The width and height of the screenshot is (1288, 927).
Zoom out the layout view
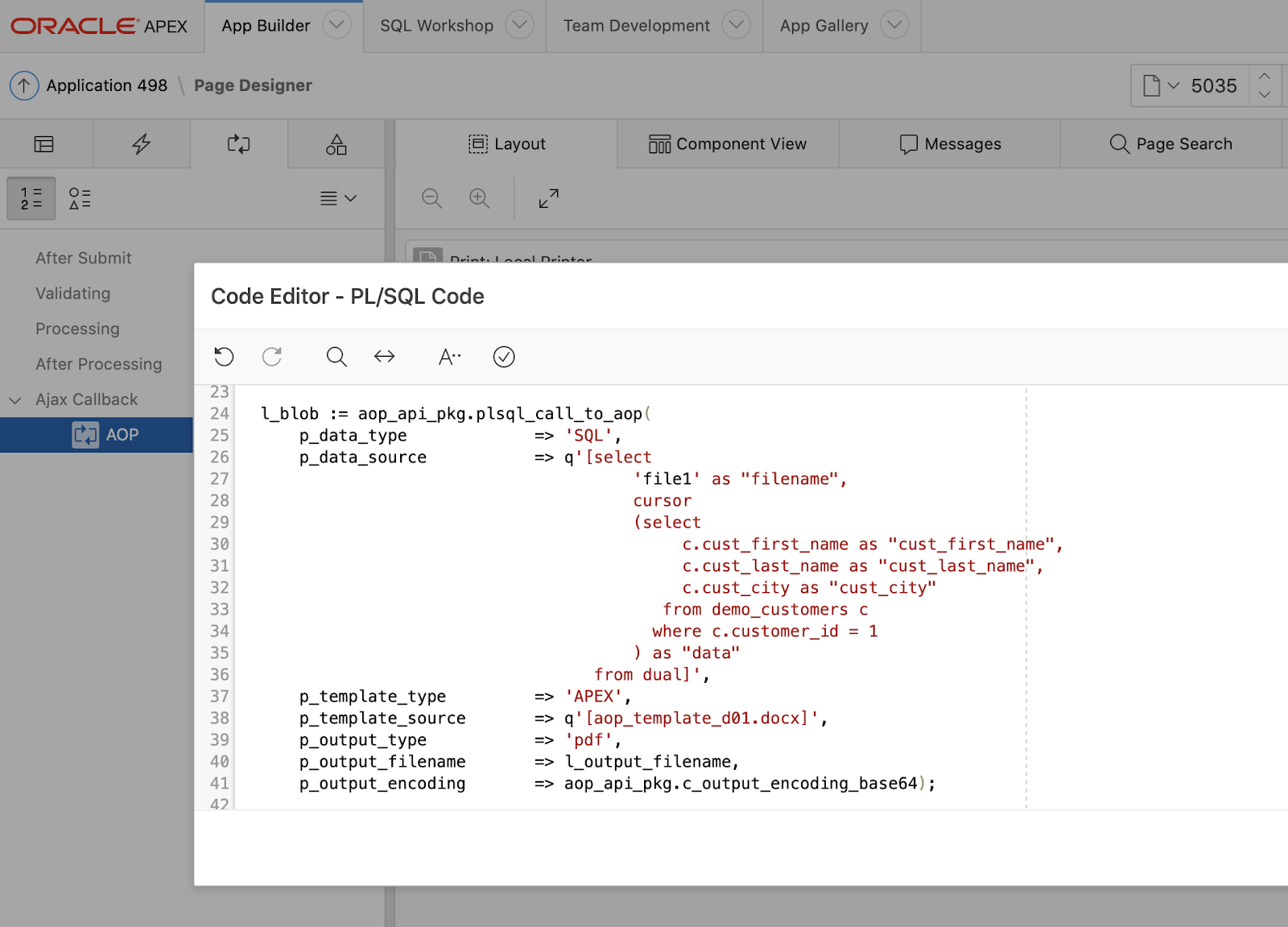pos(432,198)
